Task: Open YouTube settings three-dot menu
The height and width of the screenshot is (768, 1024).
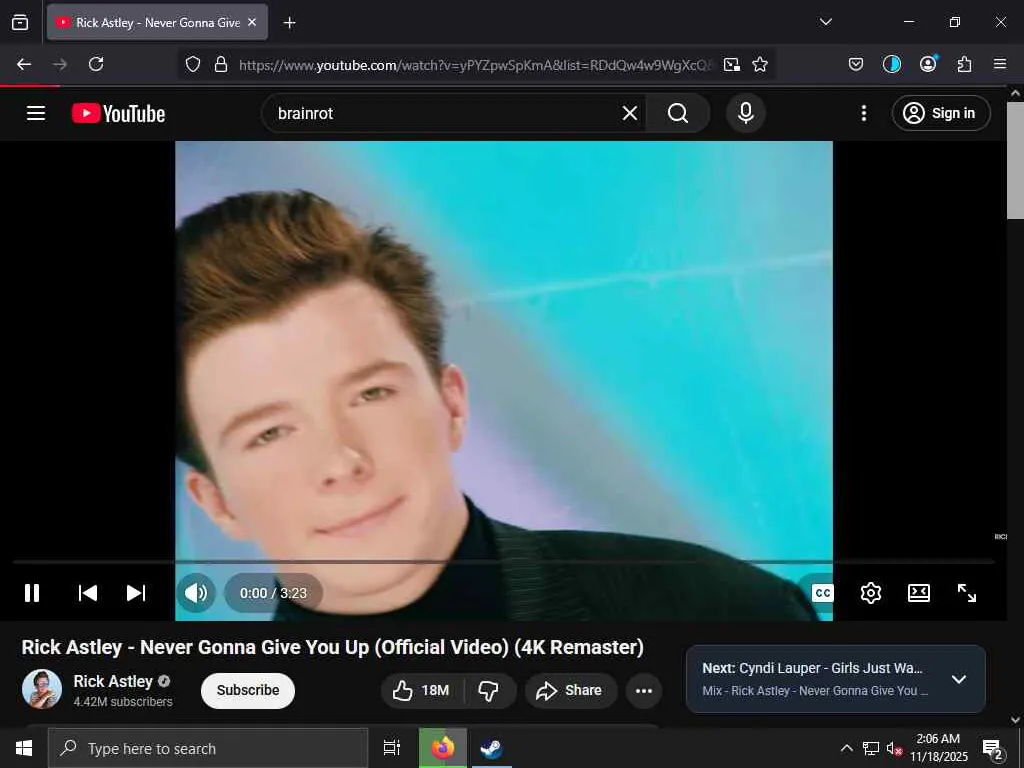Action: (863, 113)
